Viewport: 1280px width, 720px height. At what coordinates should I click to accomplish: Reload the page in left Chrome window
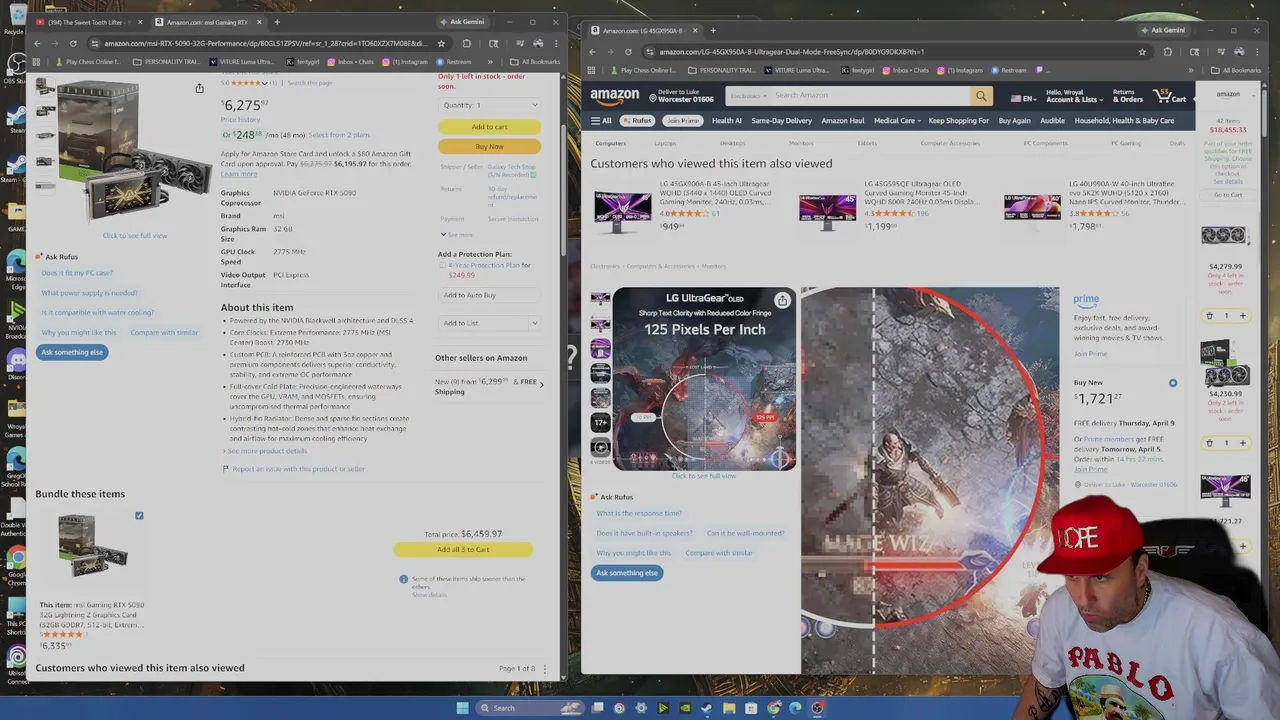click(73, 43)
